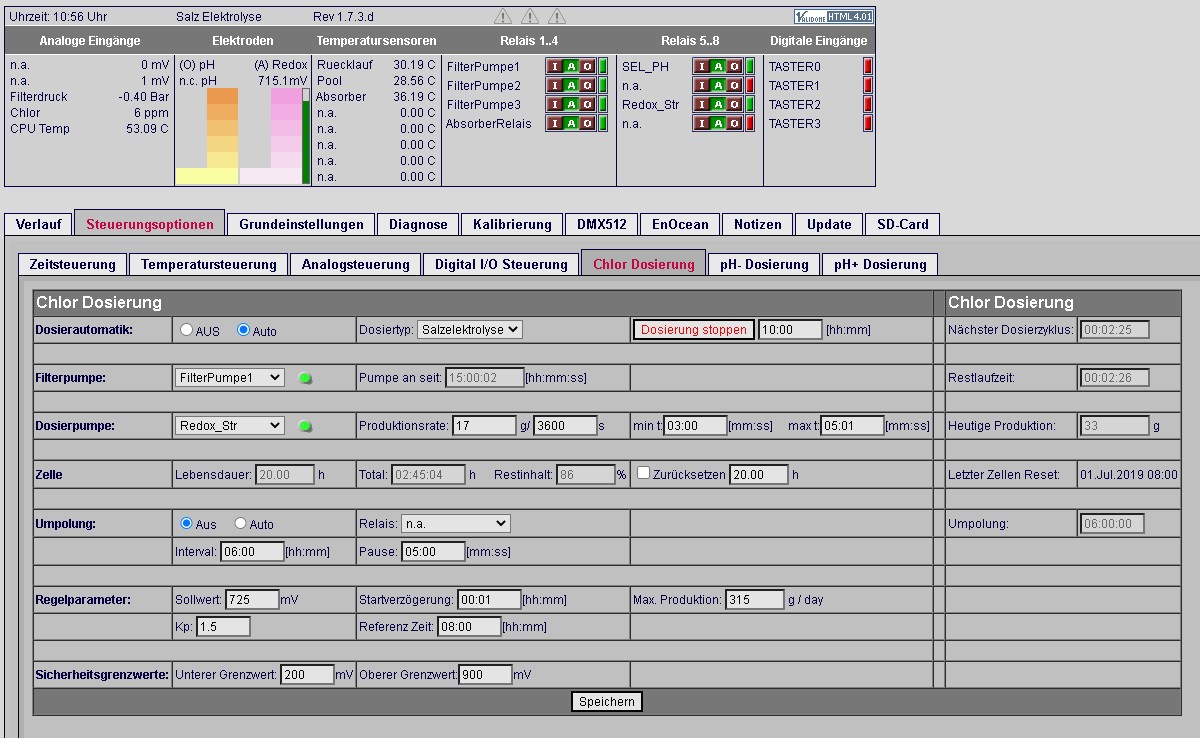Viewport: 1200px width, 738px height.
Task: Open the DMX512 tab
Action: [601, 224]
